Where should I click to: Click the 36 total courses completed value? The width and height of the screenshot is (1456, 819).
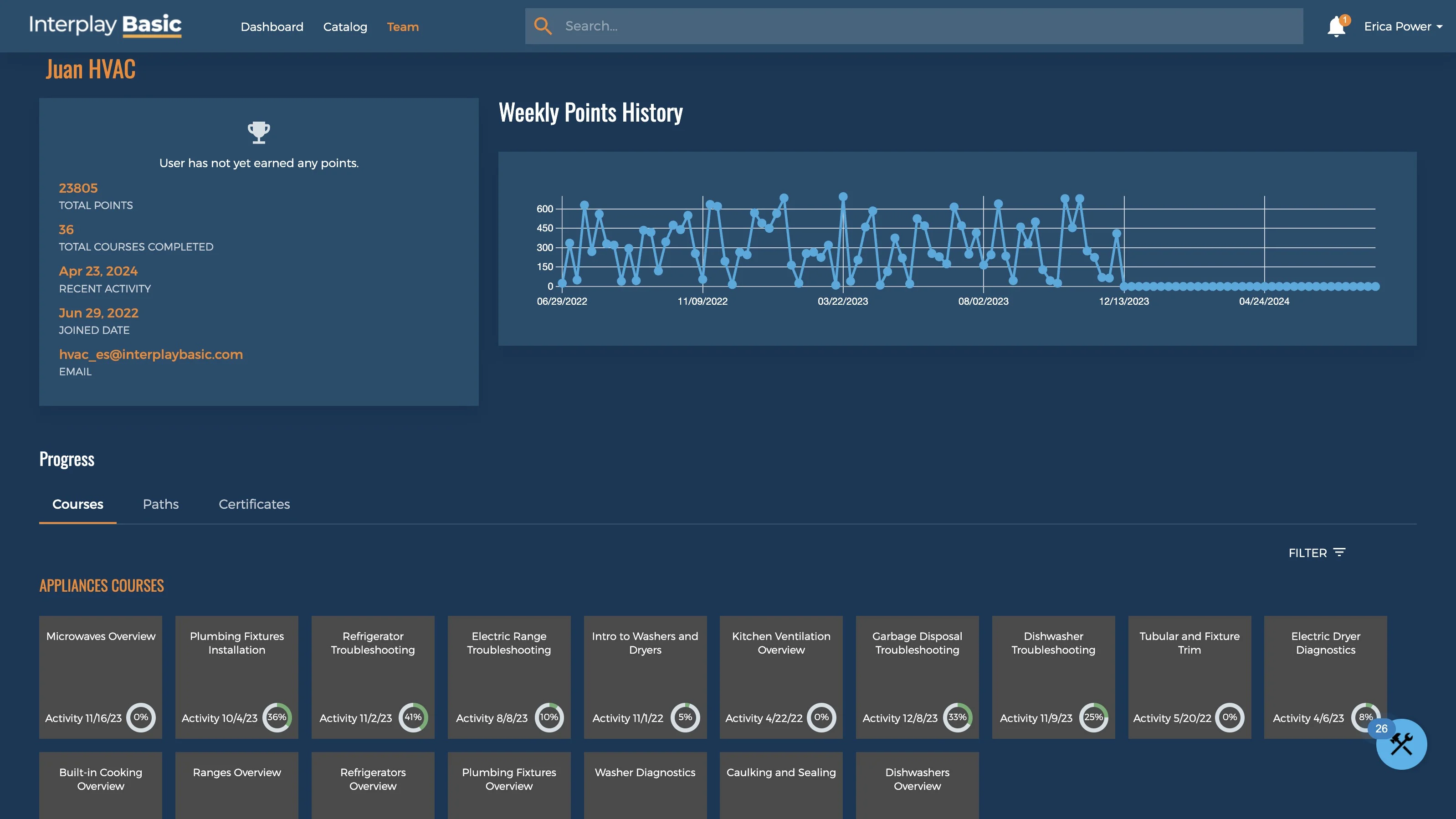point(66,230)
